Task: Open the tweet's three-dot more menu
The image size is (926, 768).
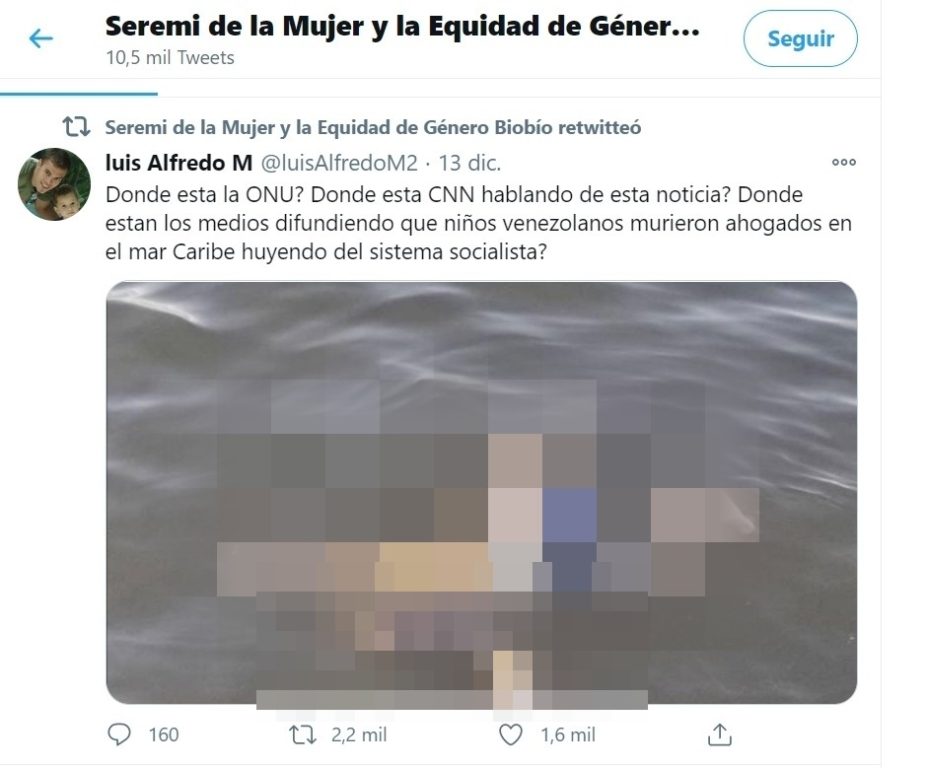Action: pyautogui.click(x=843, y=162)
